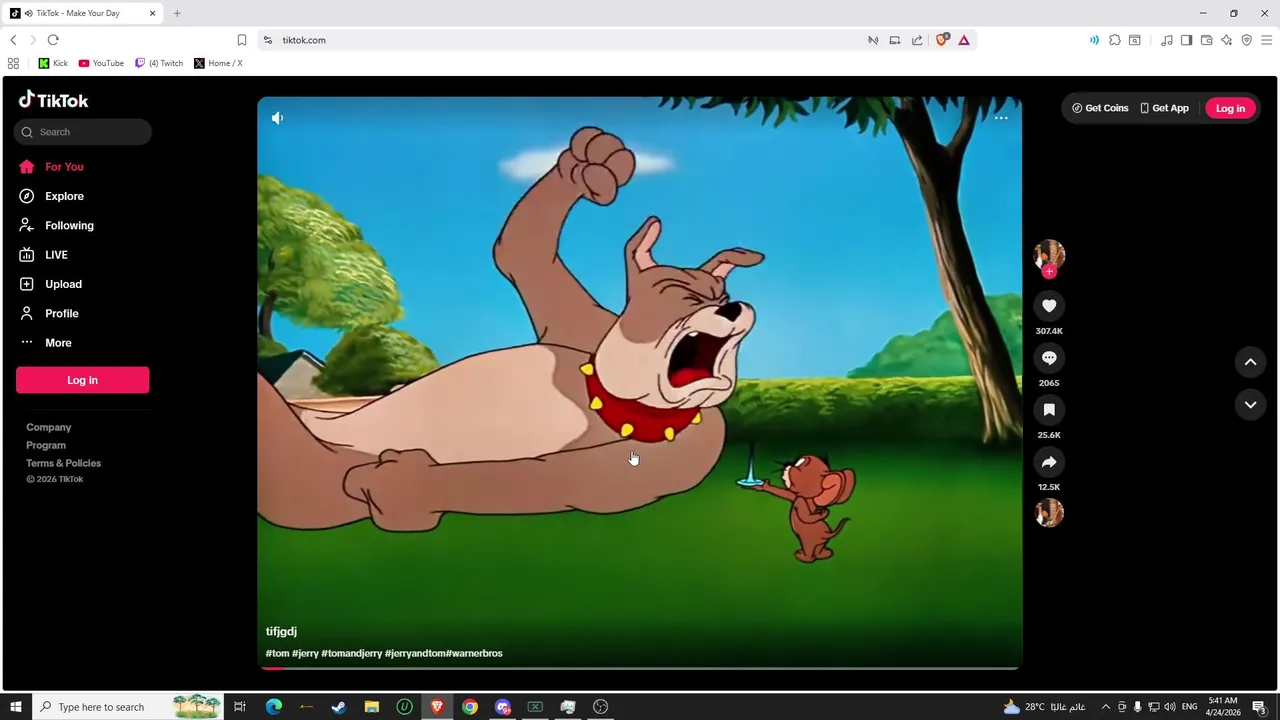Open the taskbar volume control
The width and height of the screenshot is (1280, 720).
coord(1169,707)
